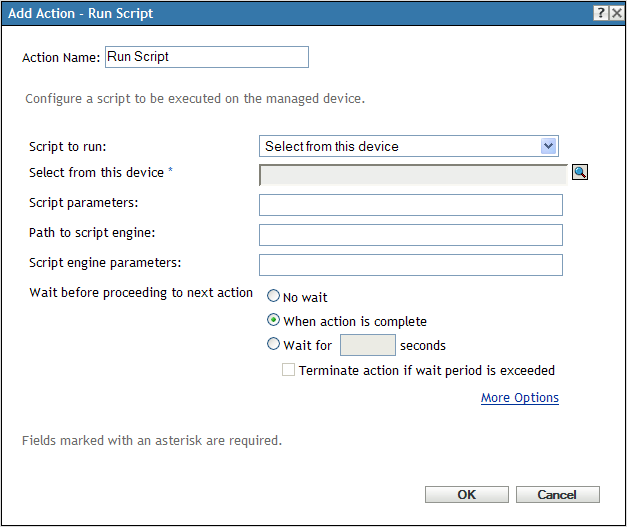Viewport: 627px width, 527px height.
Task: Click the Add Action - Run Script title bar
Action: [250, 13]
